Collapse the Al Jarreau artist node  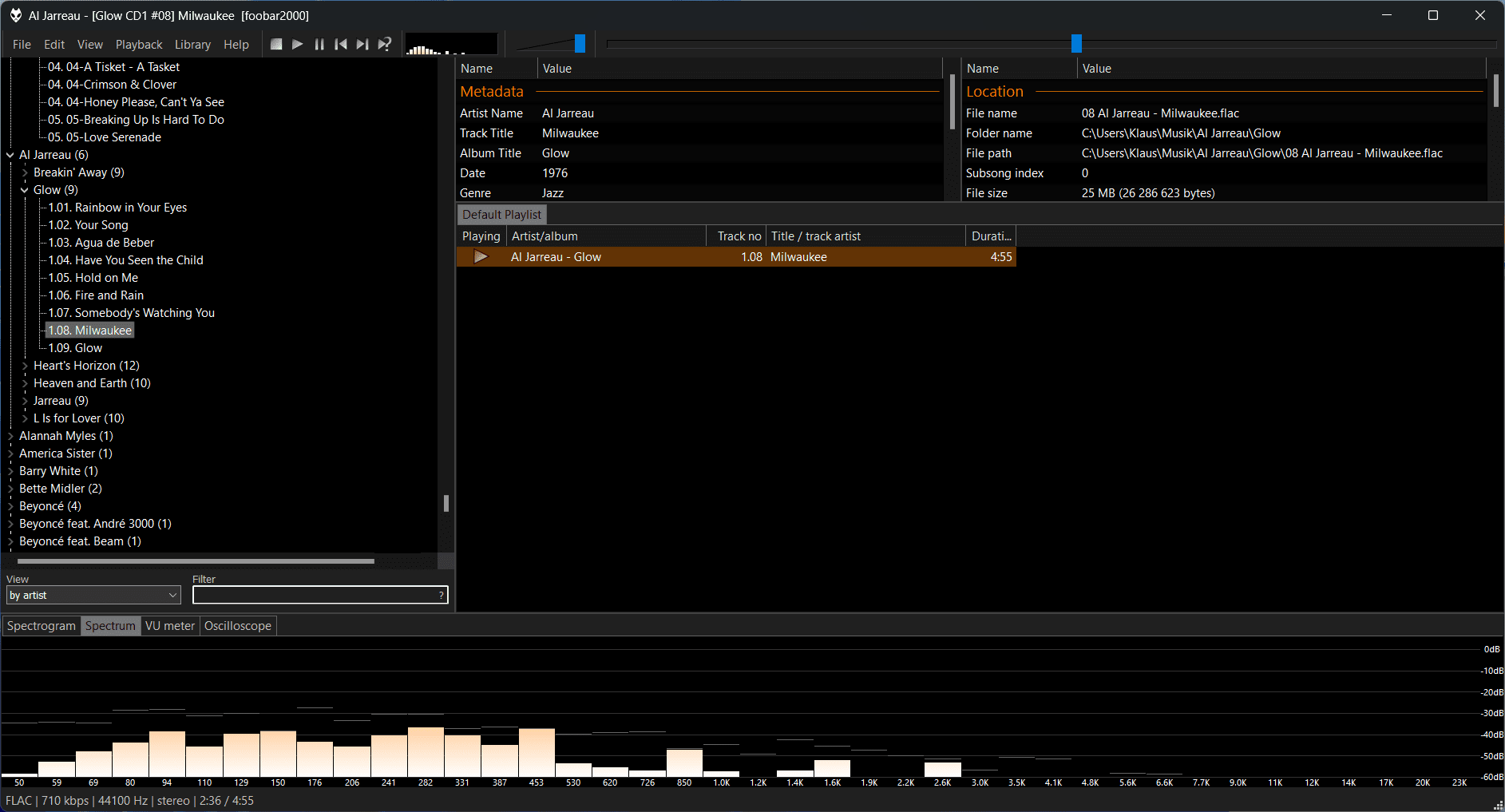point(10,155)
